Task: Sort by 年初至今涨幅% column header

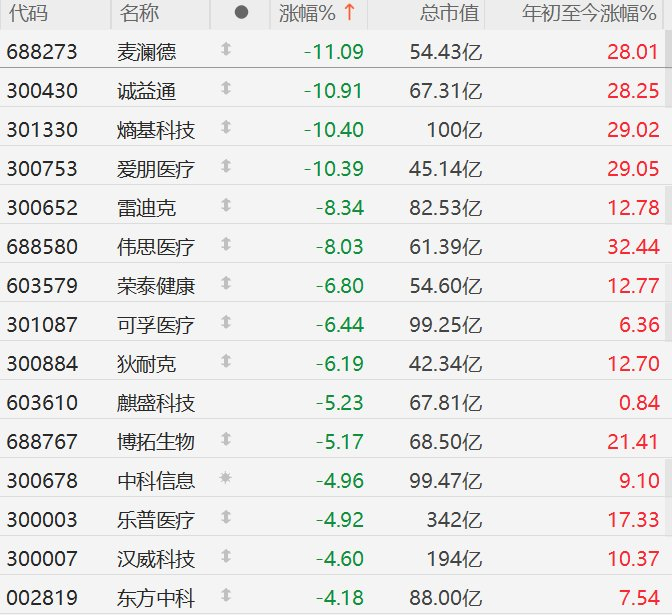Action: pos(574,14)
